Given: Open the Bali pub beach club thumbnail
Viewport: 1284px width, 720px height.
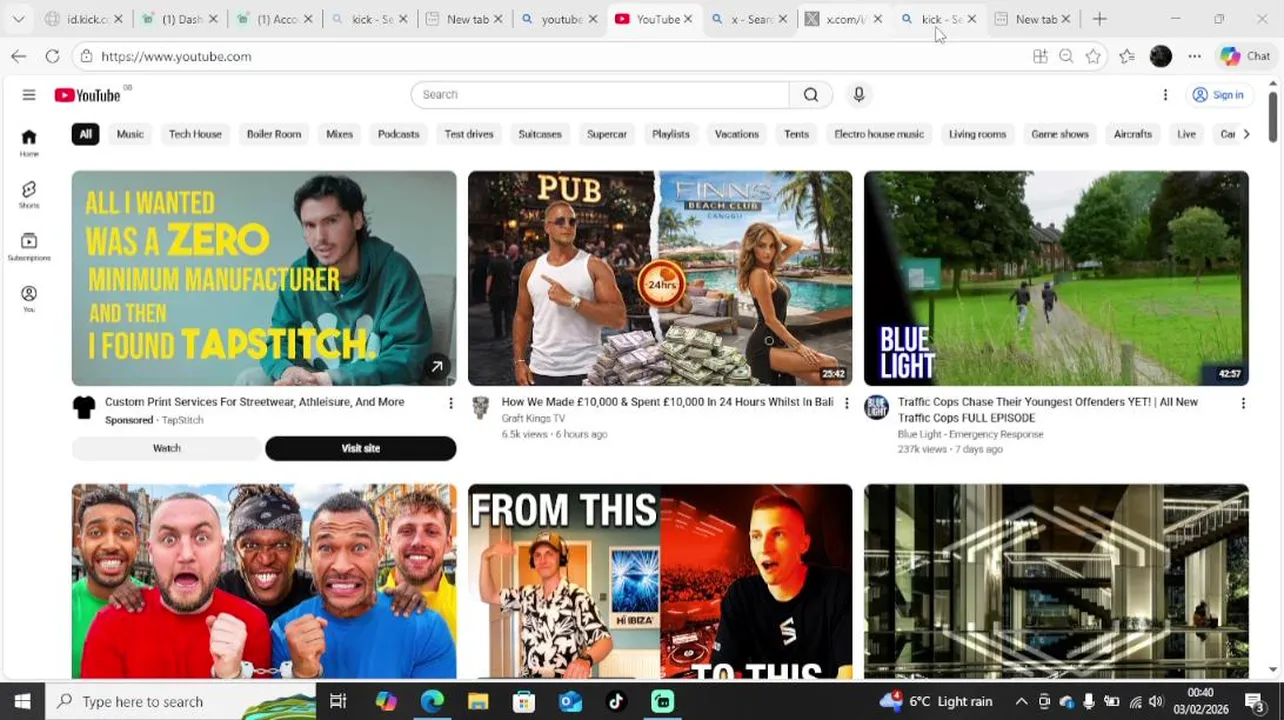Looking at the screenshot, I should (x=660, y=278).
